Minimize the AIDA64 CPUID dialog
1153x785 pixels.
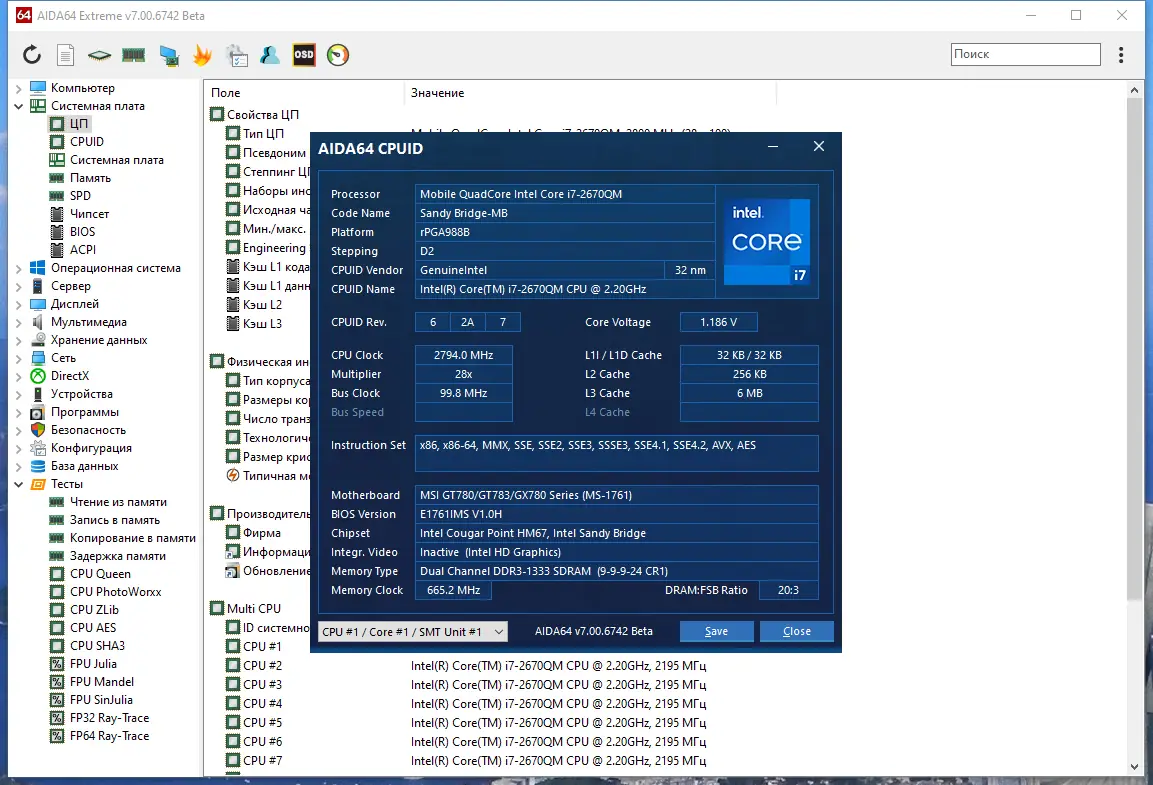coord(773,147)
